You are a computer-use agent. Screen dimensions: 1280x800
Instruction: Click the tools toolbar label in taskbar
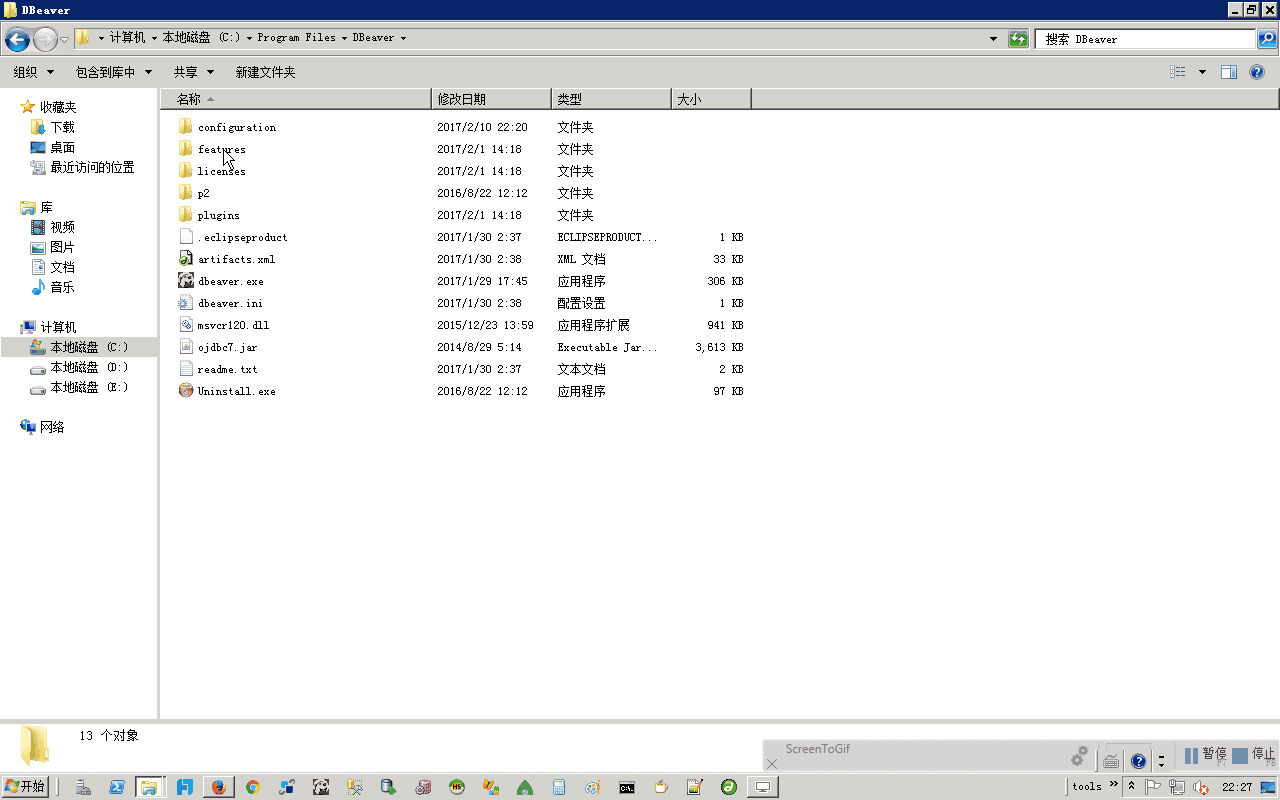(x=1087, y=787)
